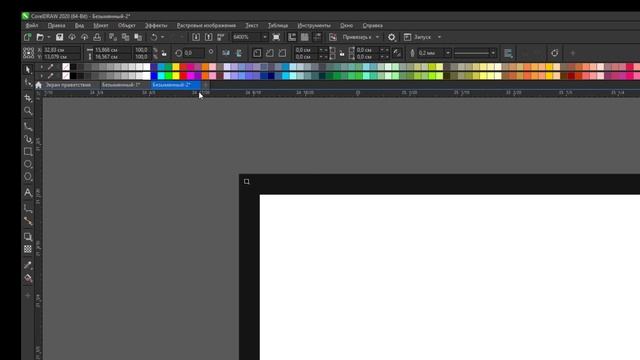Toggle the lock ratio padlock for scale
This screenshot has width=640, height=360.
click(x=164, y=53)
